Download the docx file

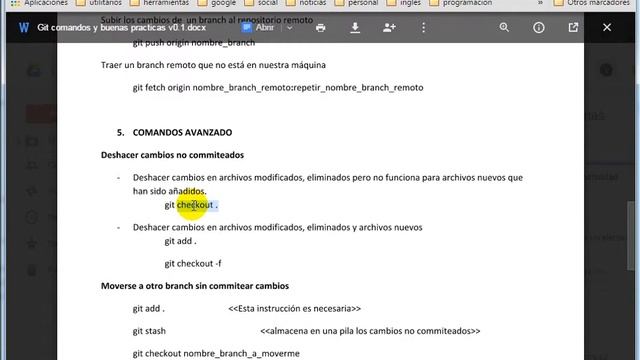355,27
